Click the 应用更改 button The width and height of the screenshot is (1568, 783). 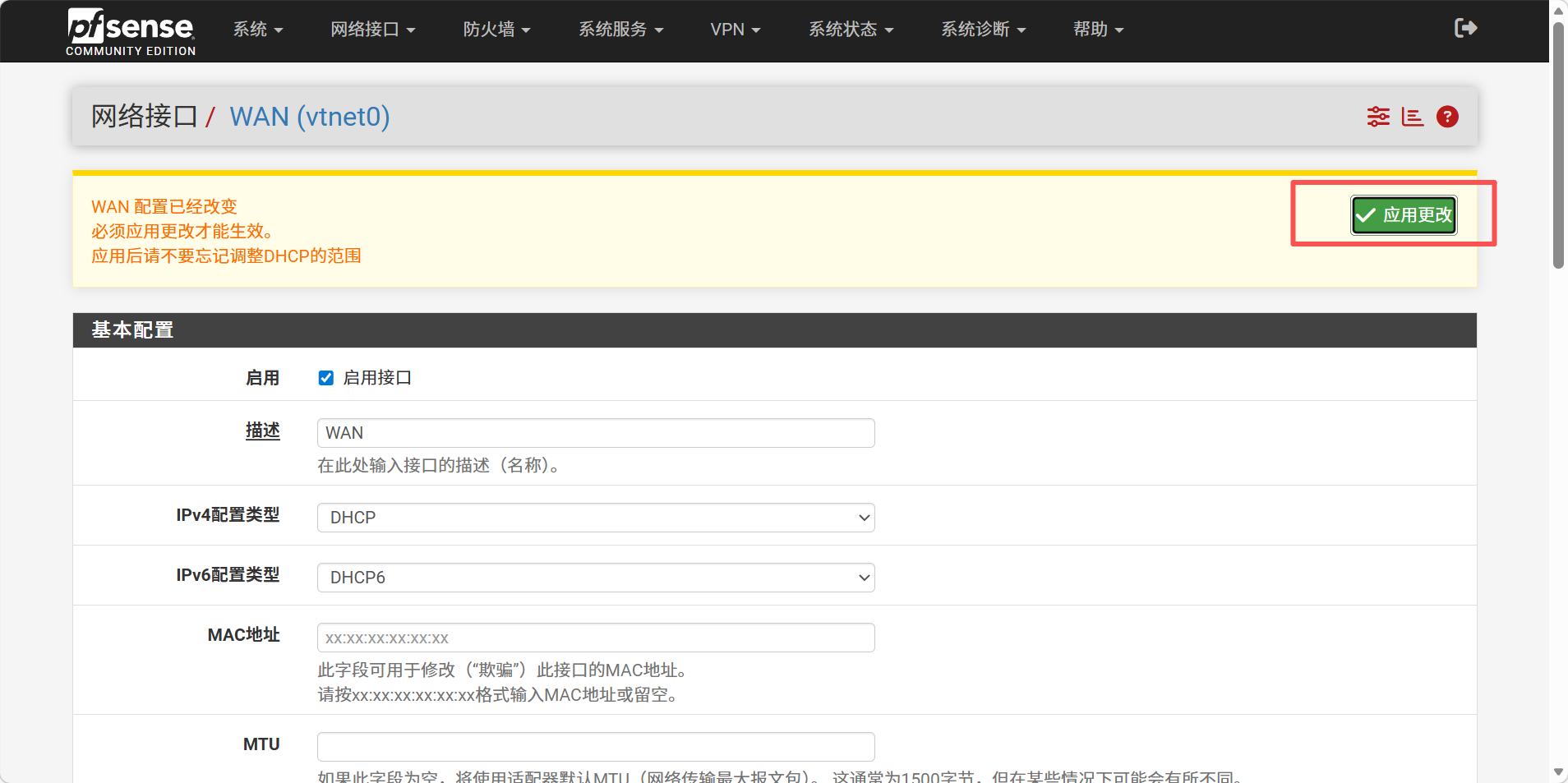point(1404,215)
